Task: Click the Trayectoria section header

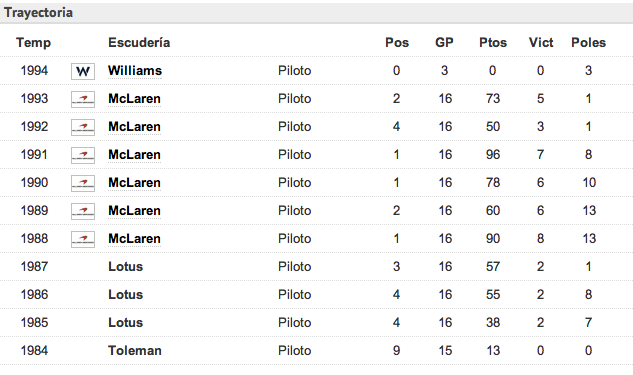Action: pyautogui.click(x=38, y=13)
